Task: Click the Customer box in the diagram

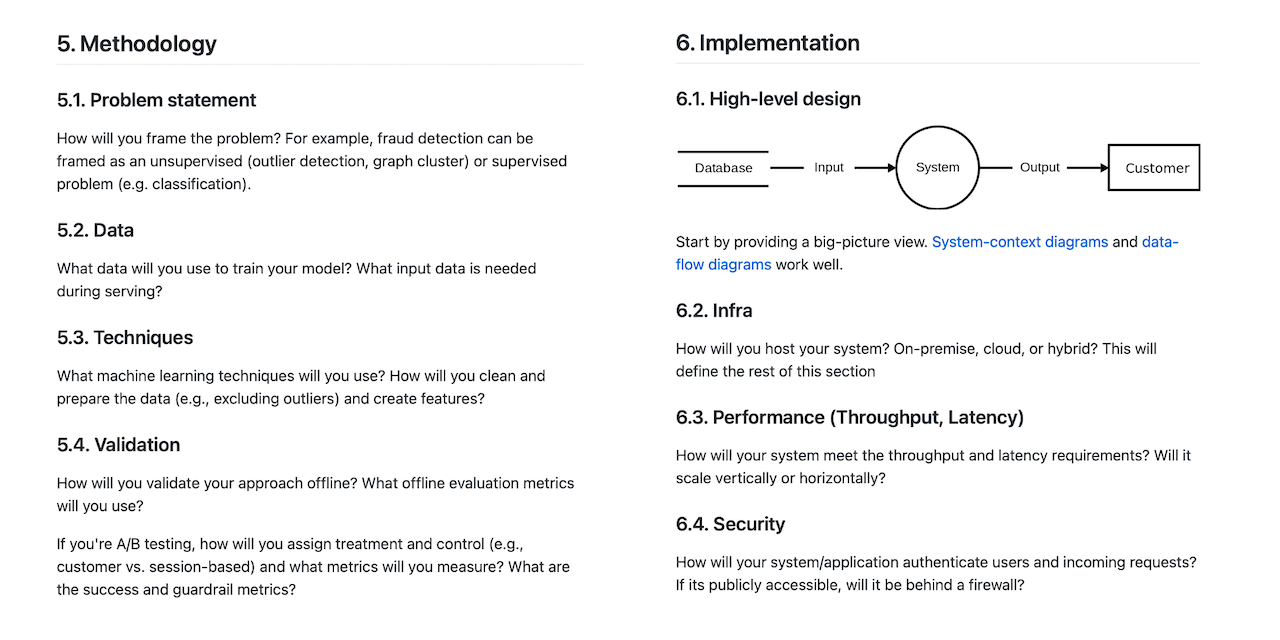Action: tap(1154, 168)
